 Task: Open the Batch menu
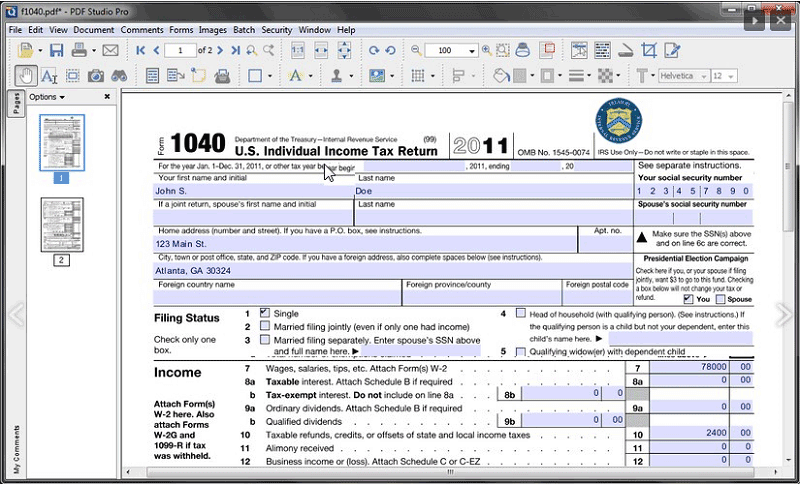pyautogui.click(x=244, y=30)
